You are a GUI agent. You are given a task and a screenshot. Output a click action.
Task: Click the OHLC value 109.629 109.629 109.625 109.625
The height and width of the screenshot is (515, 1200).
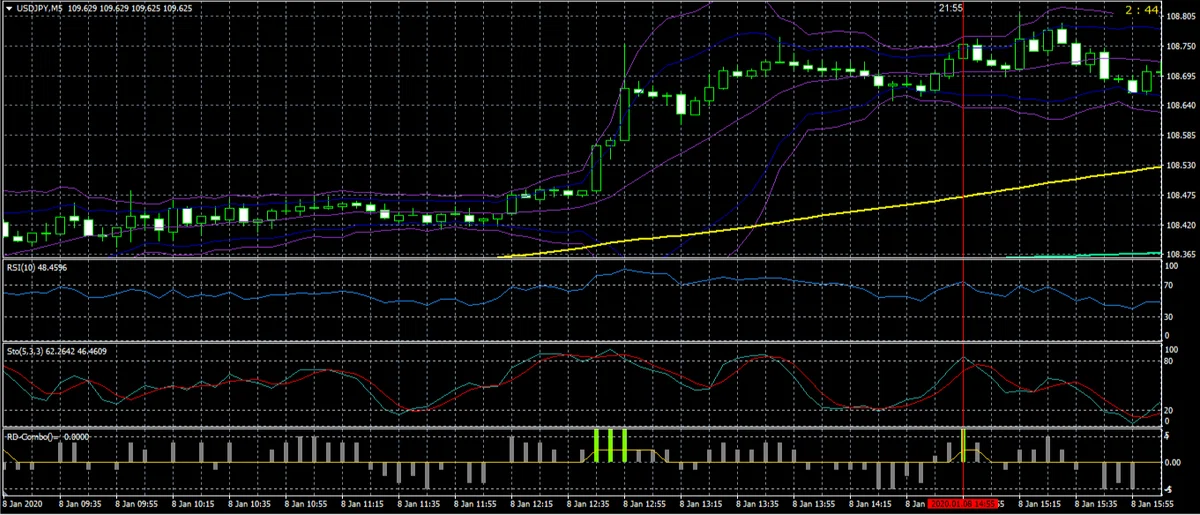pos(132,8)
